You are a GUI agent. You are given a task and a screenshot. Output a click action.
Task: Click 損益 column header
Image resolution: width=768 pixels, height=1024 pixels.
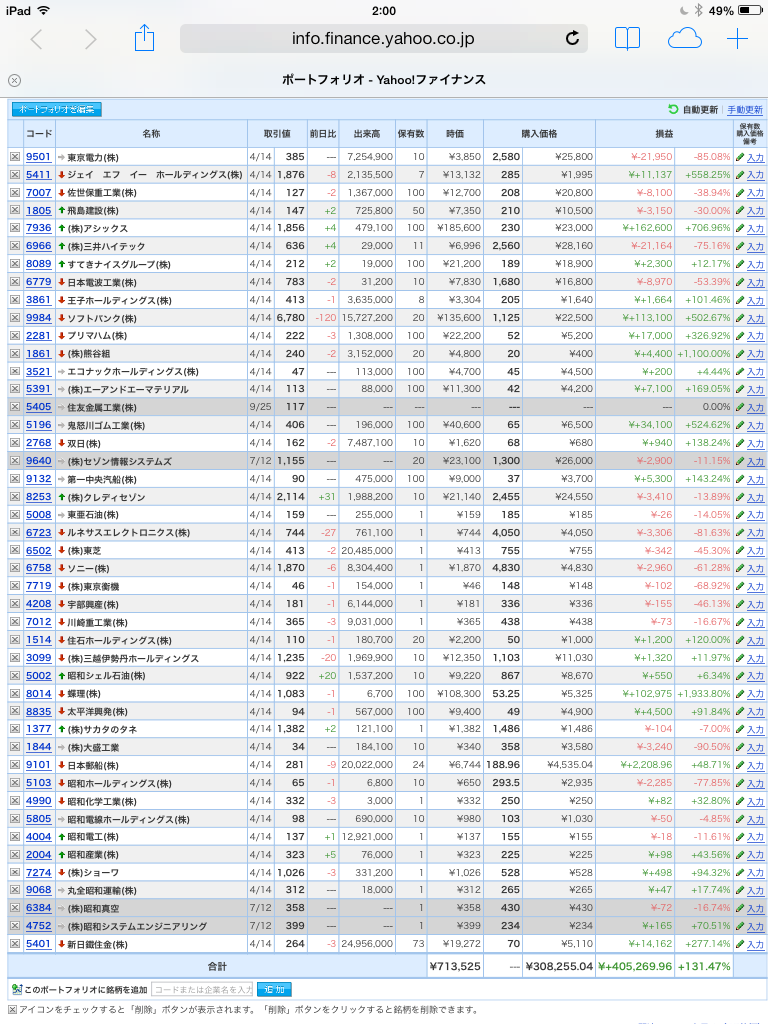click(664, 133)
